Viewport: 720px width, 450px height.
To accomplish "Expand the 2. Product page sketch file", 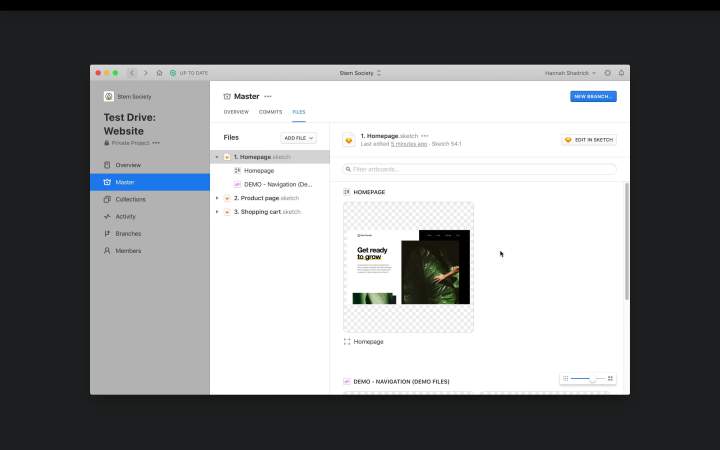I will click(x=217, y=198).
